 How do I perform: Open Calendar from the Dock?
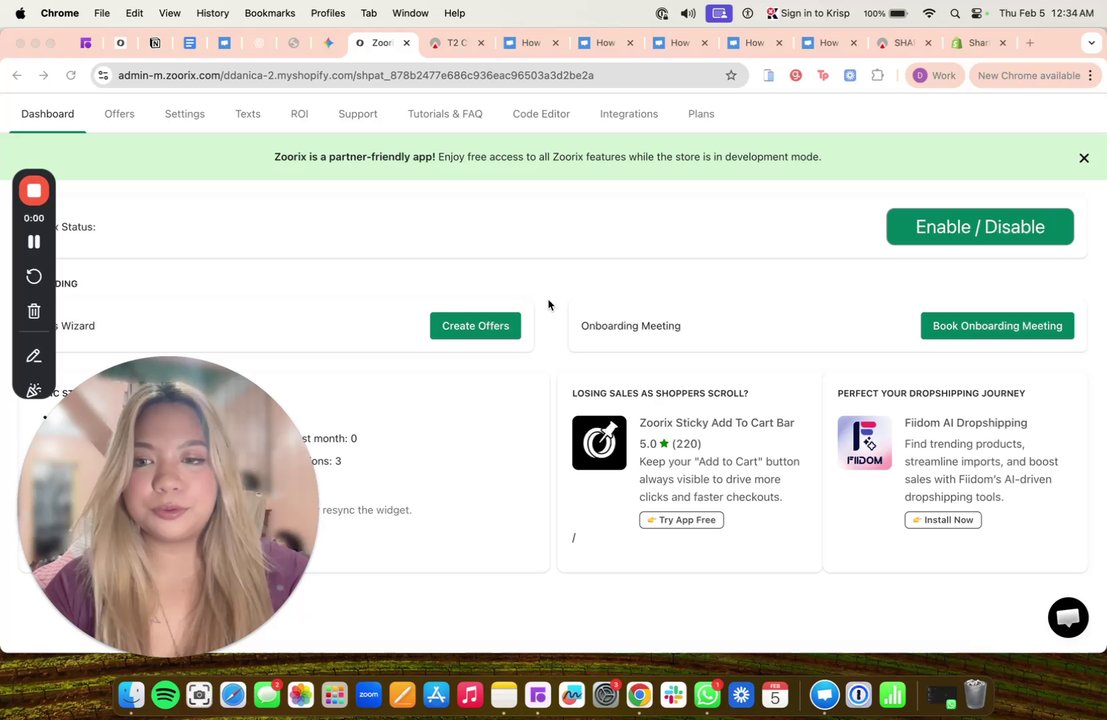774,695
